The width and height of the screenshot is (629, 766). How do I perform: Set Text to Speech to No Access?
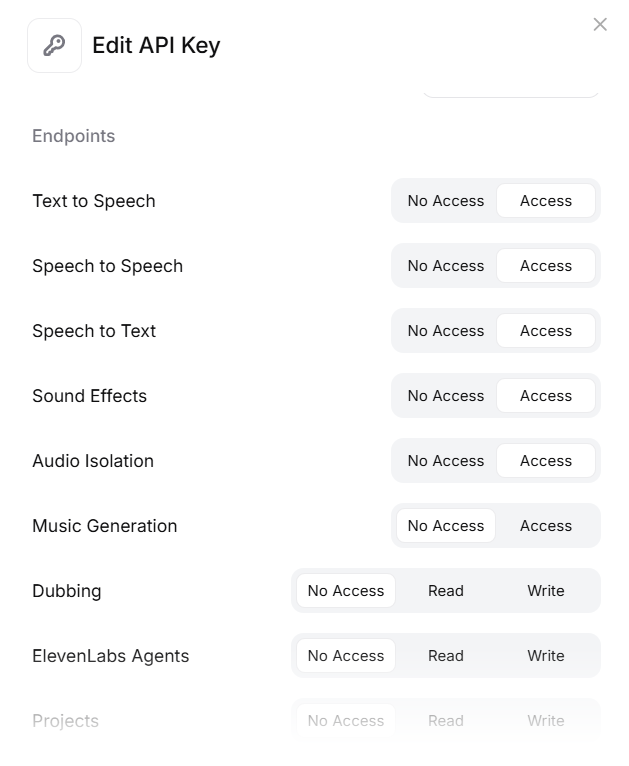coord(445,201)
